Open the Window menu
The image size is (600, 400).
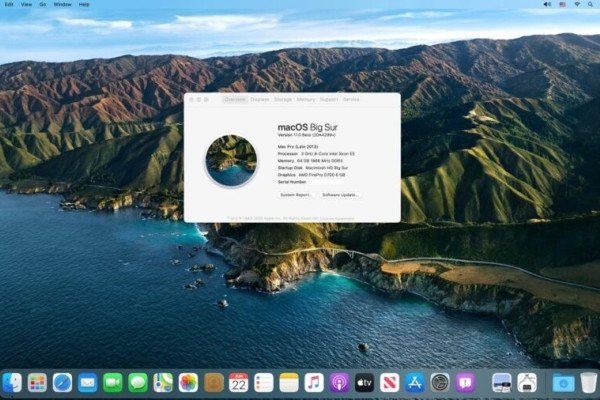tap(62, 5)
